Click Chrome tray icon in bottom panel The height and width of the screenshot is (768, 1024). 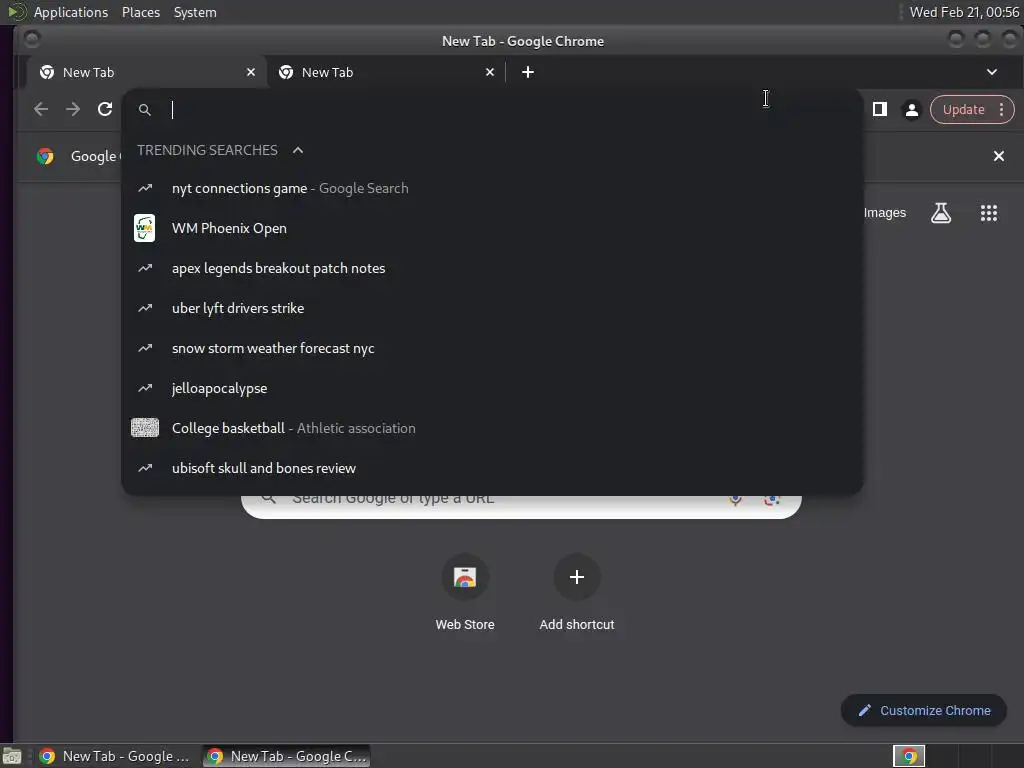coord(908,756)
